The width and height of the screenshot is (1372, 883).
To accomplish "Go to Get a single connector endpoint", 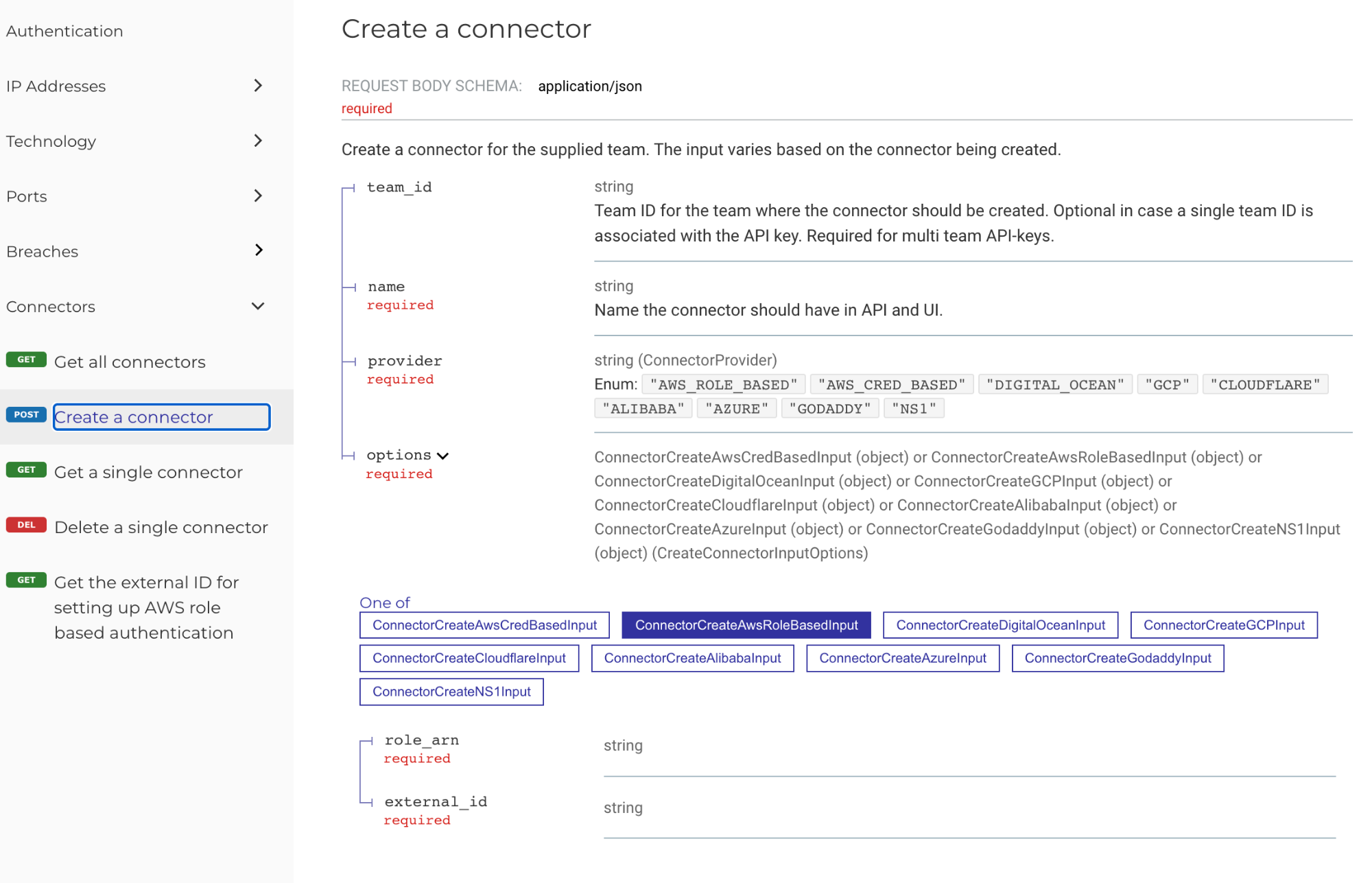I will tap(148, 472).
